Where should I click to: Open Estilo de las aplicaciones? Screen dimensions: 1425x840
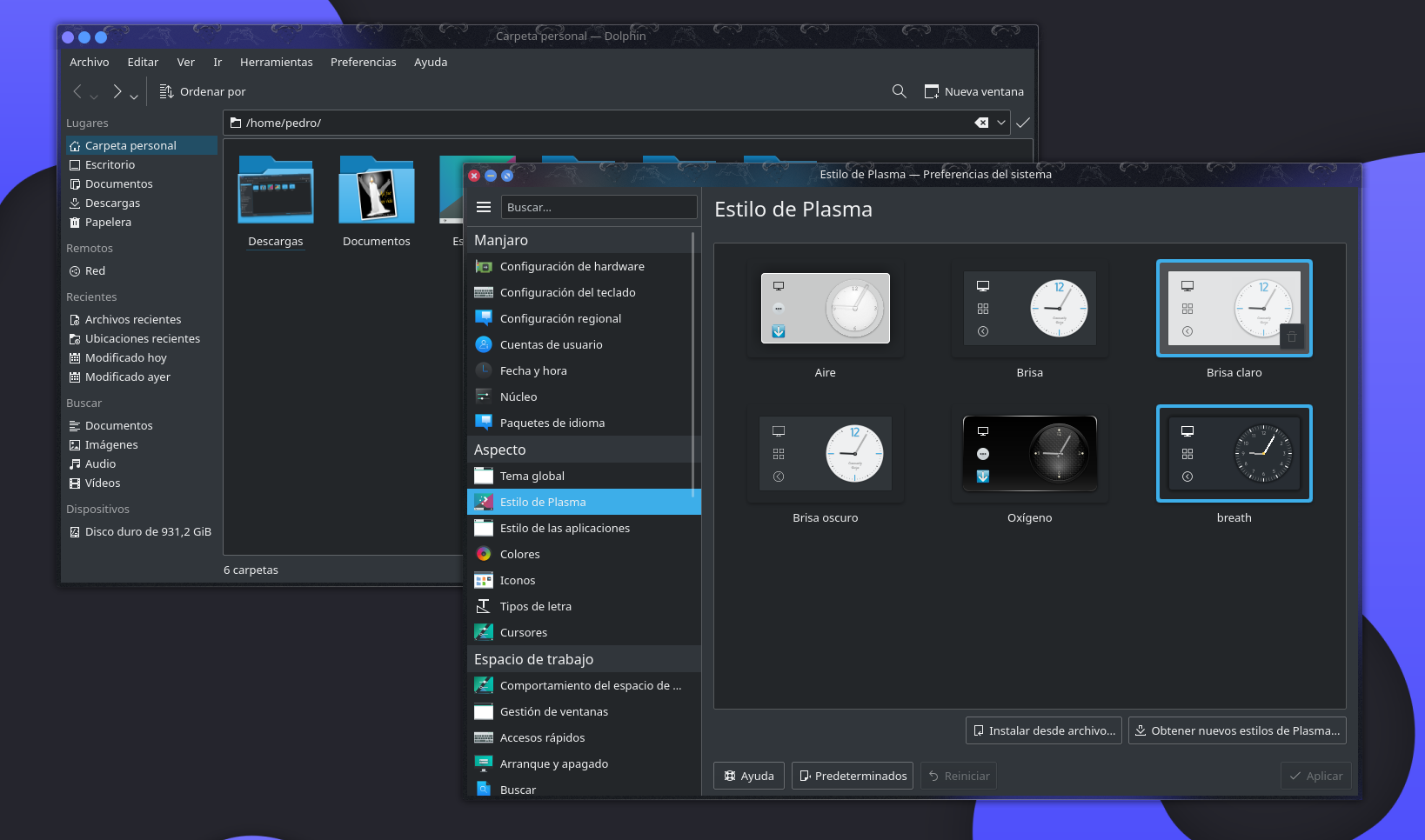pyautogui.click(x=584, y=528)
